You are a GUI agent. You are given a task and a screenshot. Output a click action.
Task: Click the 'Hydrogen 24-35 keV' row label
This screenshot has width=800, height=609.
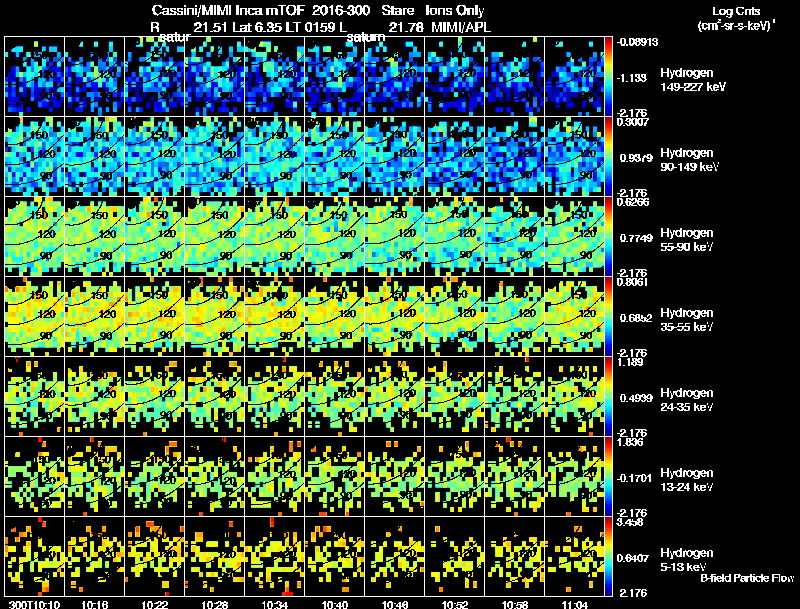[x=687, y=400]
